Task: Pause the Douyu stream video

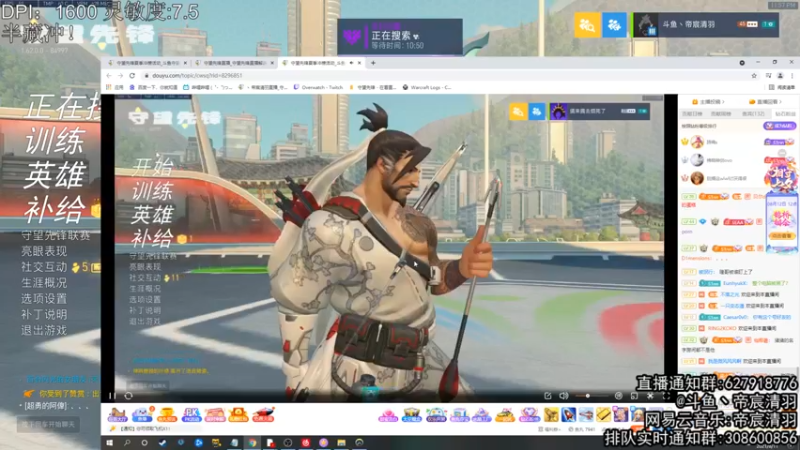Action: coord(112,395)
